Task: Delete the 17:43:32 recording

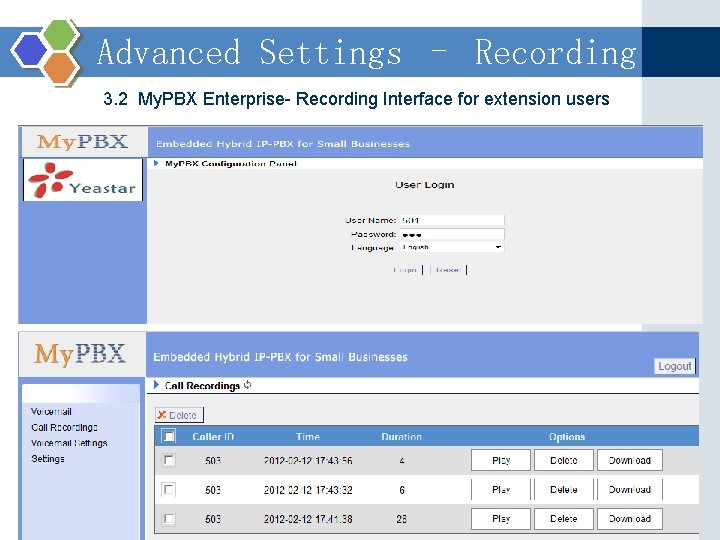Action: tap(563, 489)
